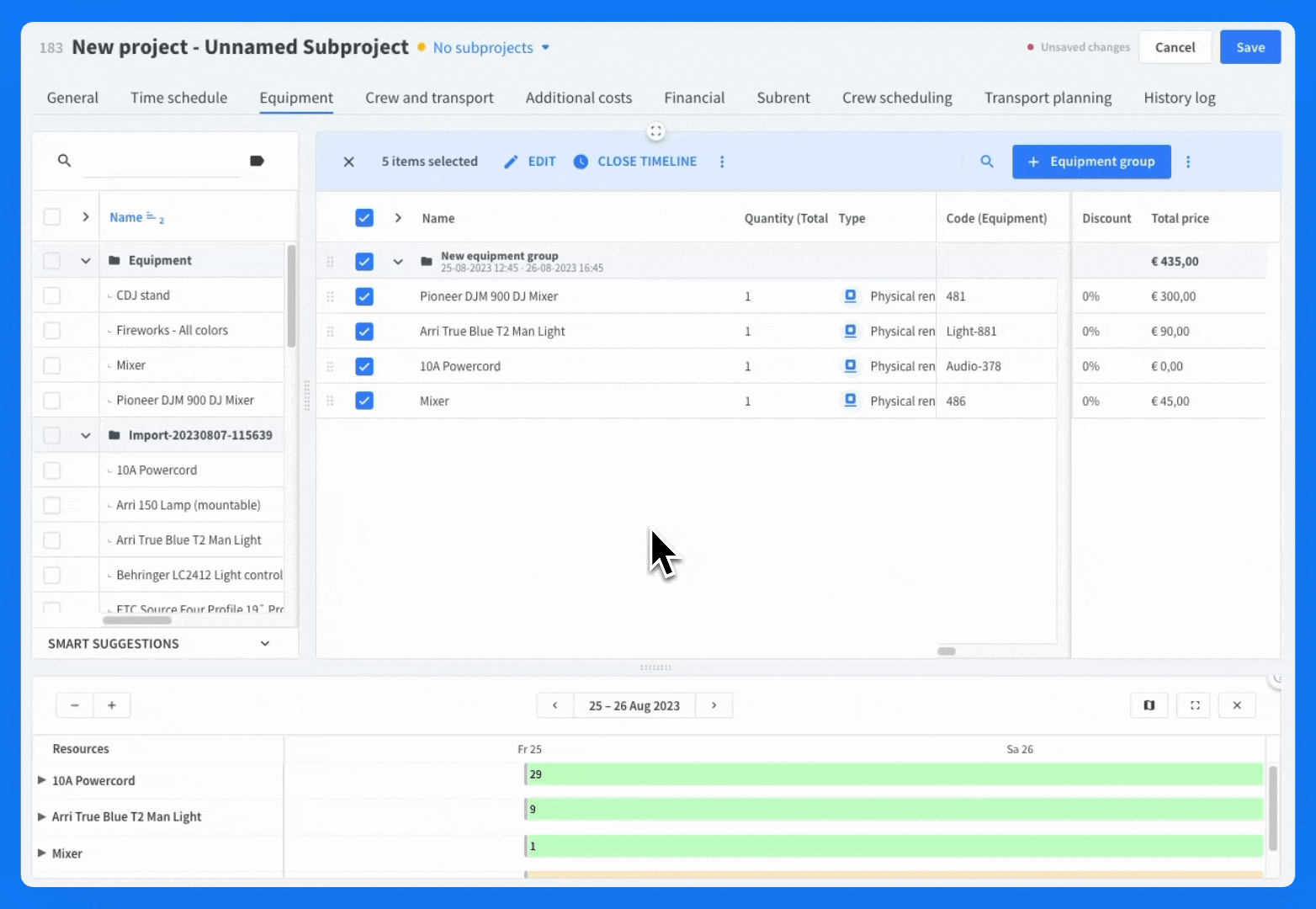Screen dimensions: 1316x909
Task: Check Fireworks - All colors checkbox
Action: 52,331
